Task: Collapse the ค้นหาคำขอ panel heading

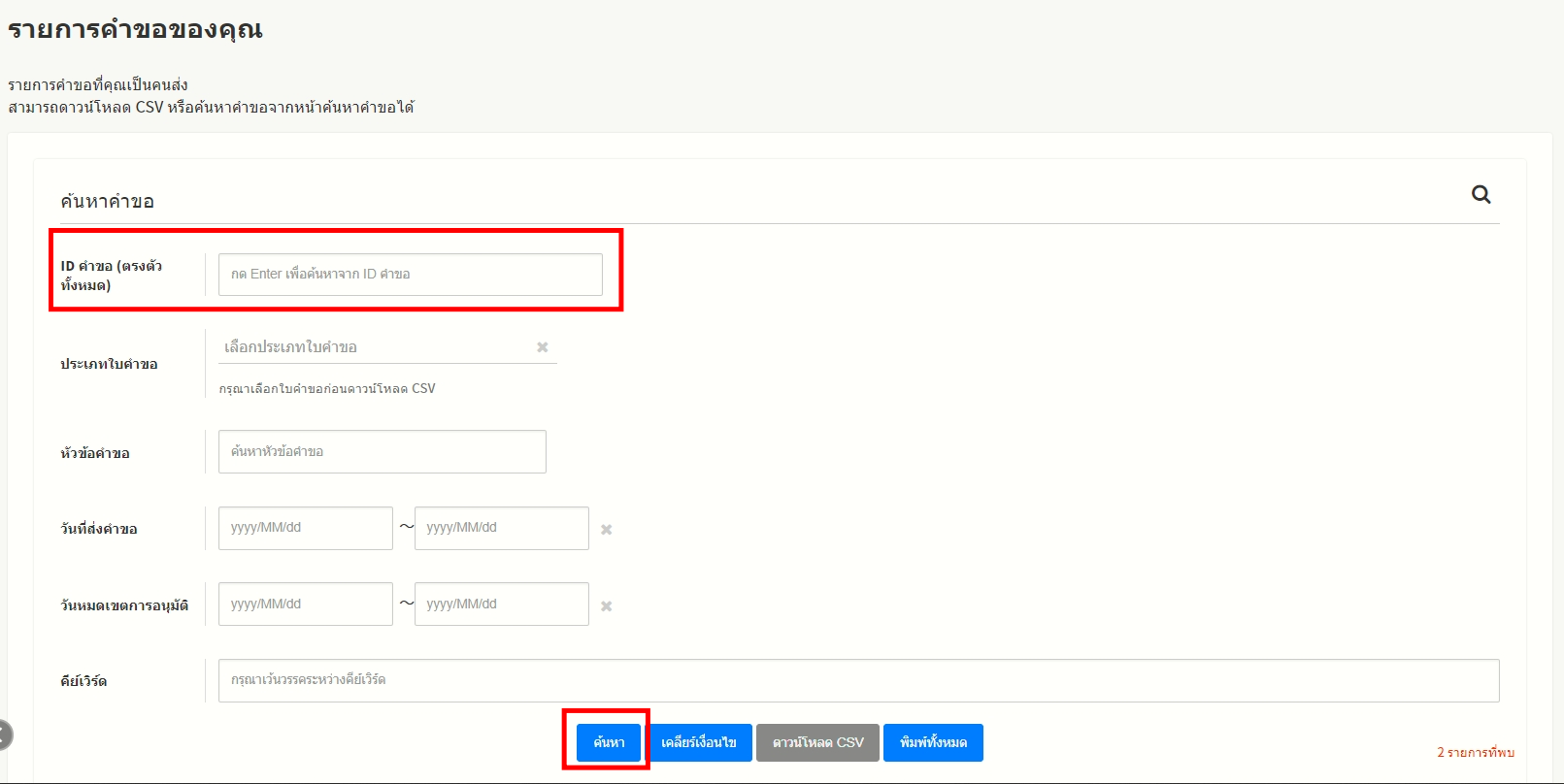Action: coord(108,202)
